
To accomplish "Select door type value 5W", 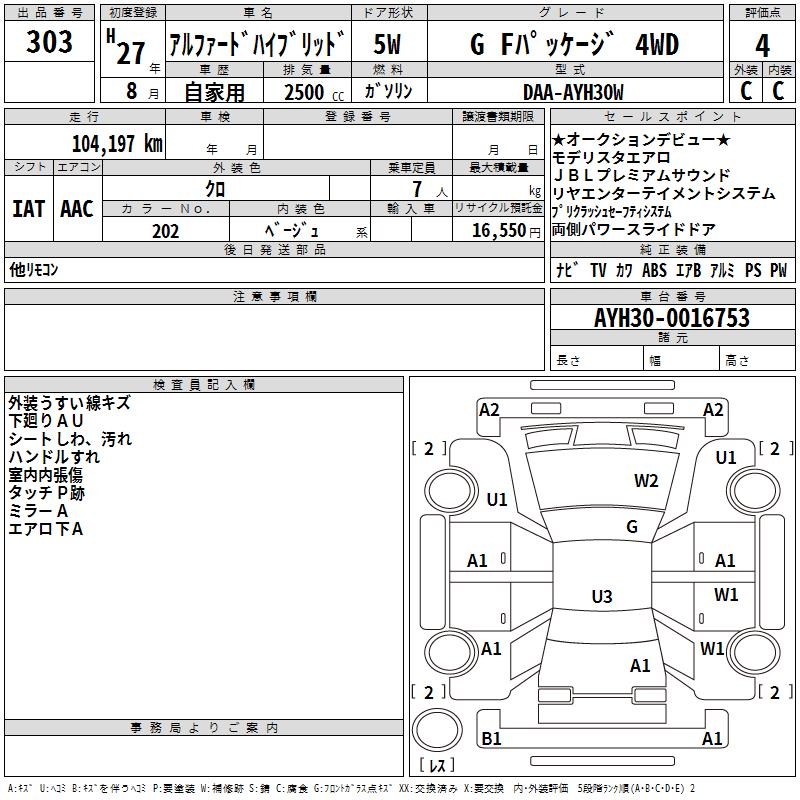I will coord(387,44).
